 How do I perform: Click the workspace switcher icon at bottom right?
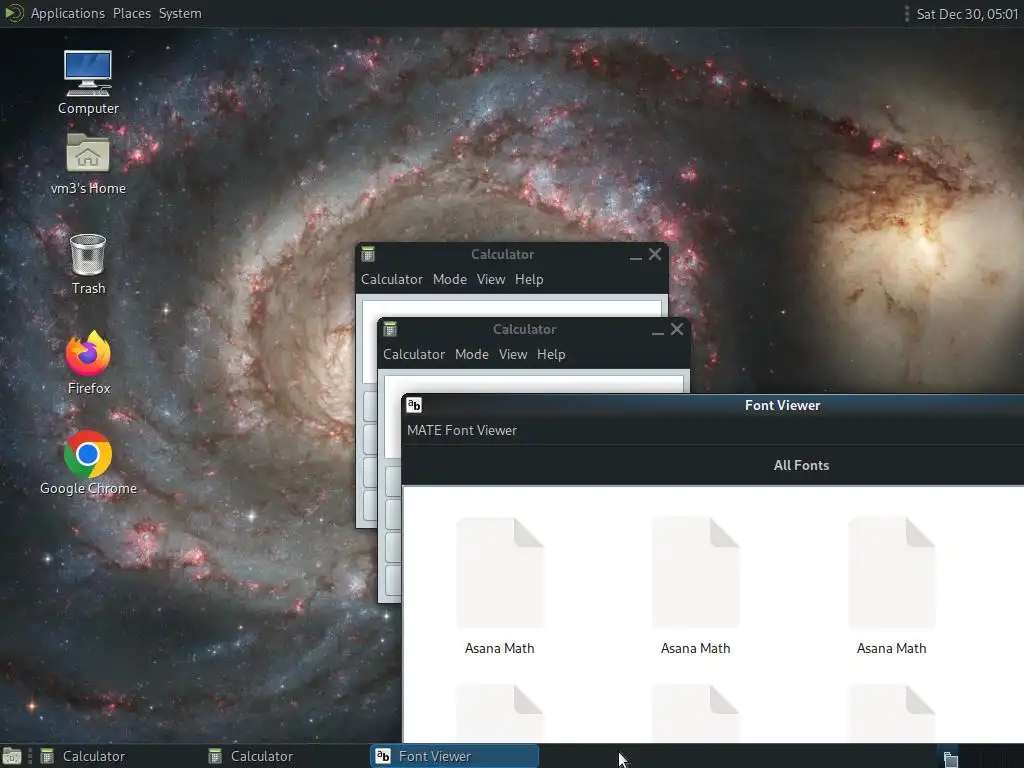951,758
